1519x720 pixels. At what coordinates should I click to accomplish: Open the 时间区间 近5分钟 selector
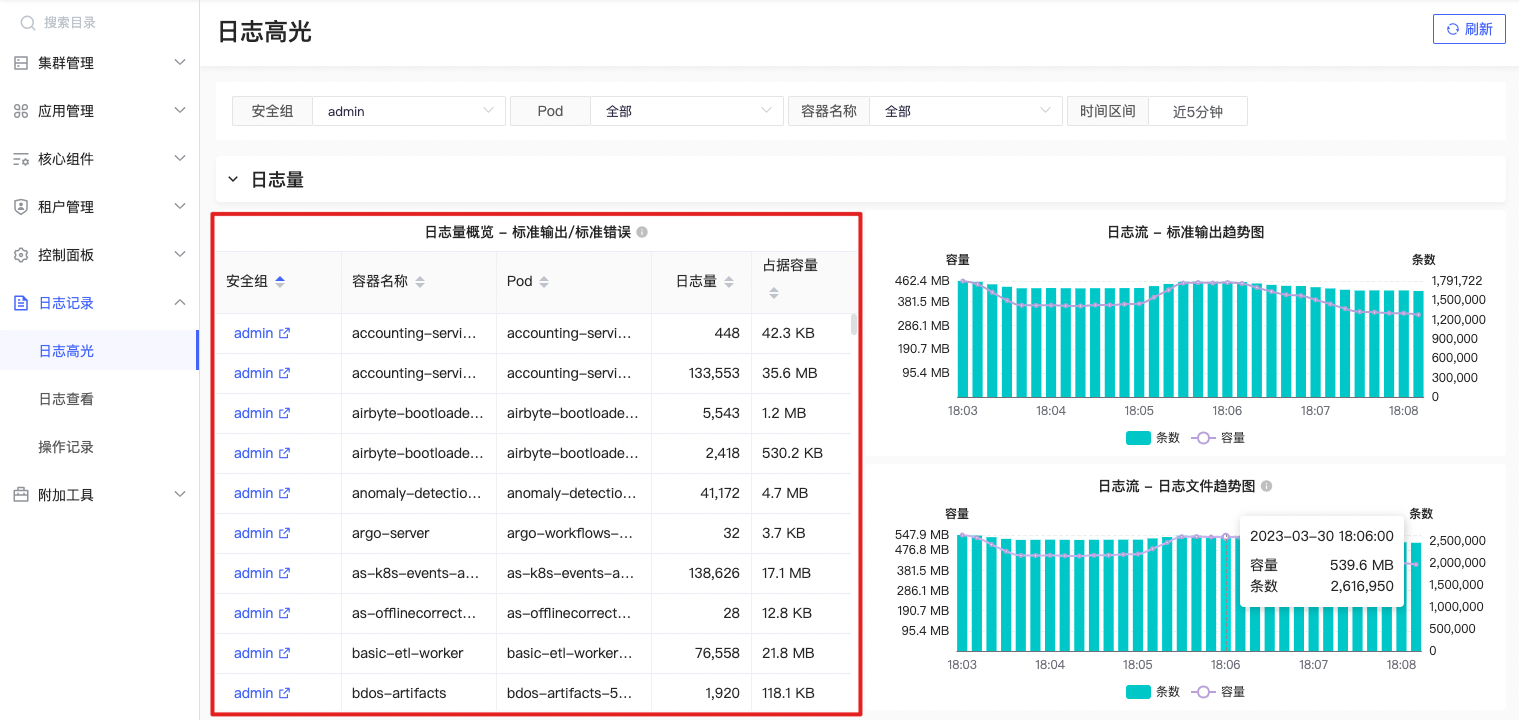pyautogui.click(x=1198, y=111)
